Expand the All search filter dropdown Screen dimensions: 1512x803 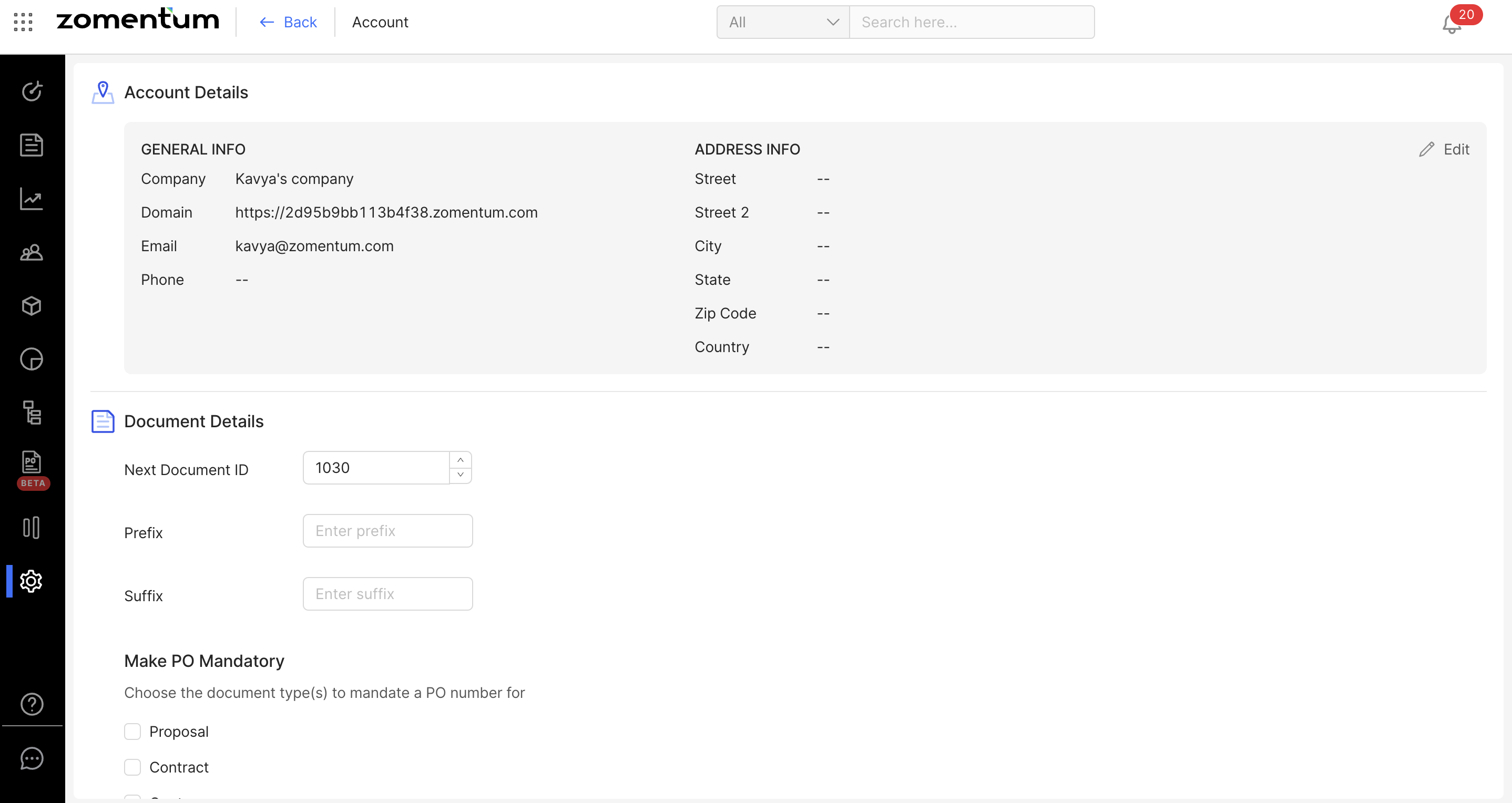[x=782, y=22]
